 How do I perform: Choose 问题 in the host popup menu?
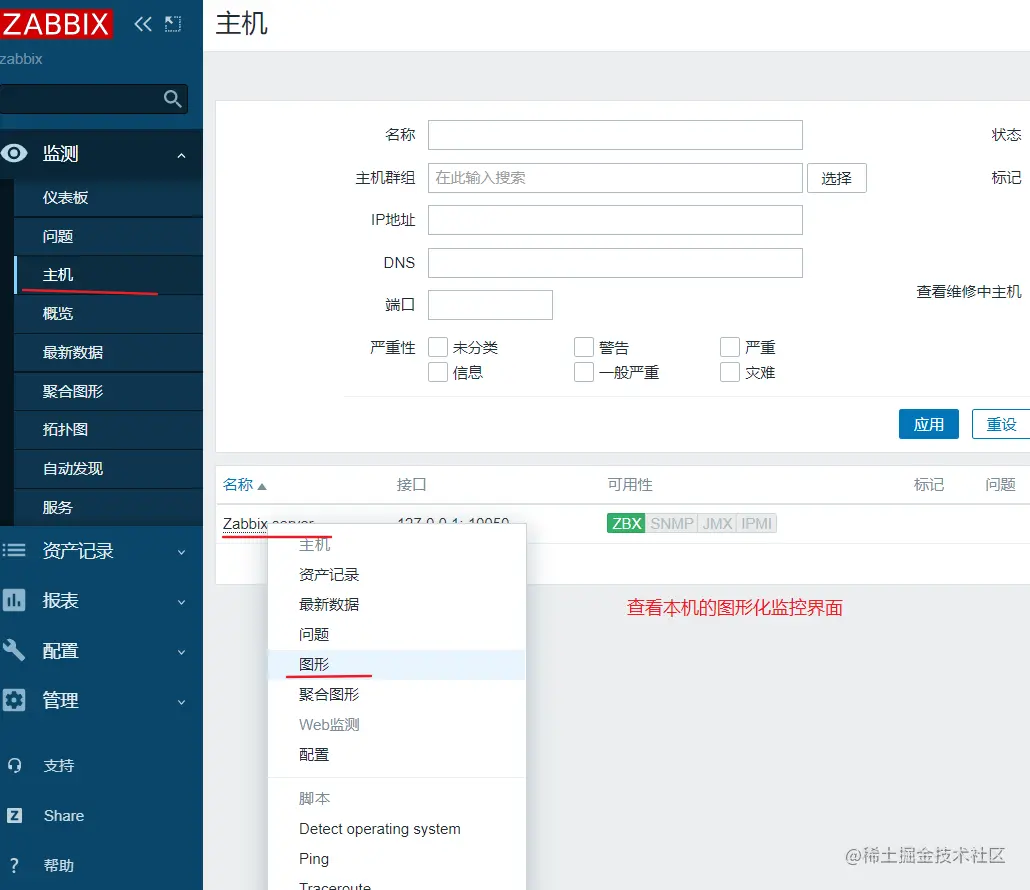(x=397, y=634)
